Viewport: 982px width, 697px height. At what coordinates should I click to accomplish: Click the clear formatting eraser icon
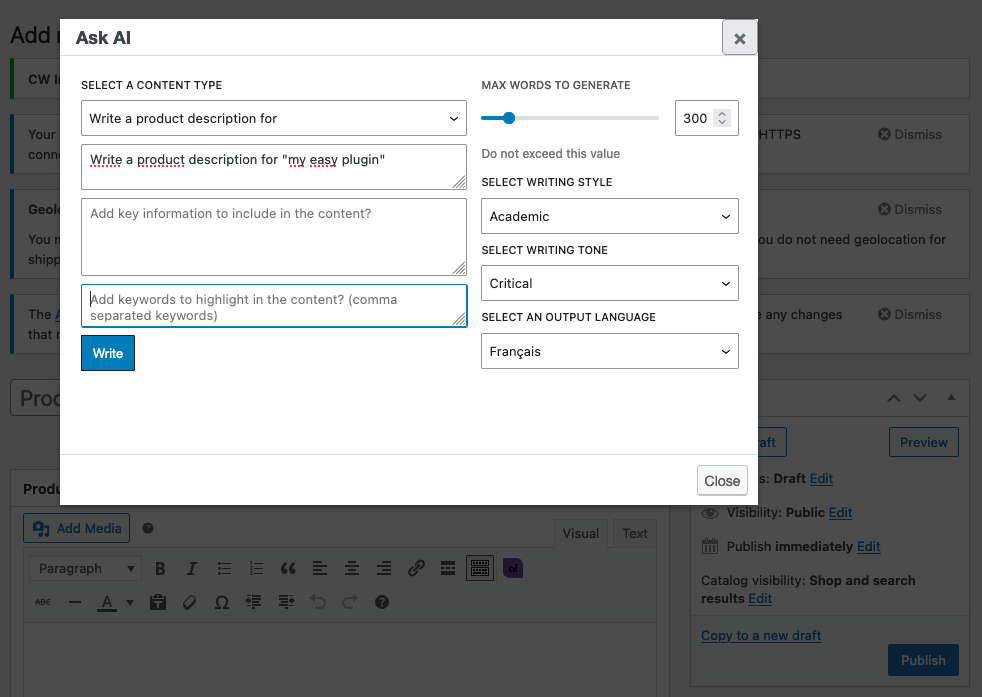pyautogui.click(x=190, y=602)
